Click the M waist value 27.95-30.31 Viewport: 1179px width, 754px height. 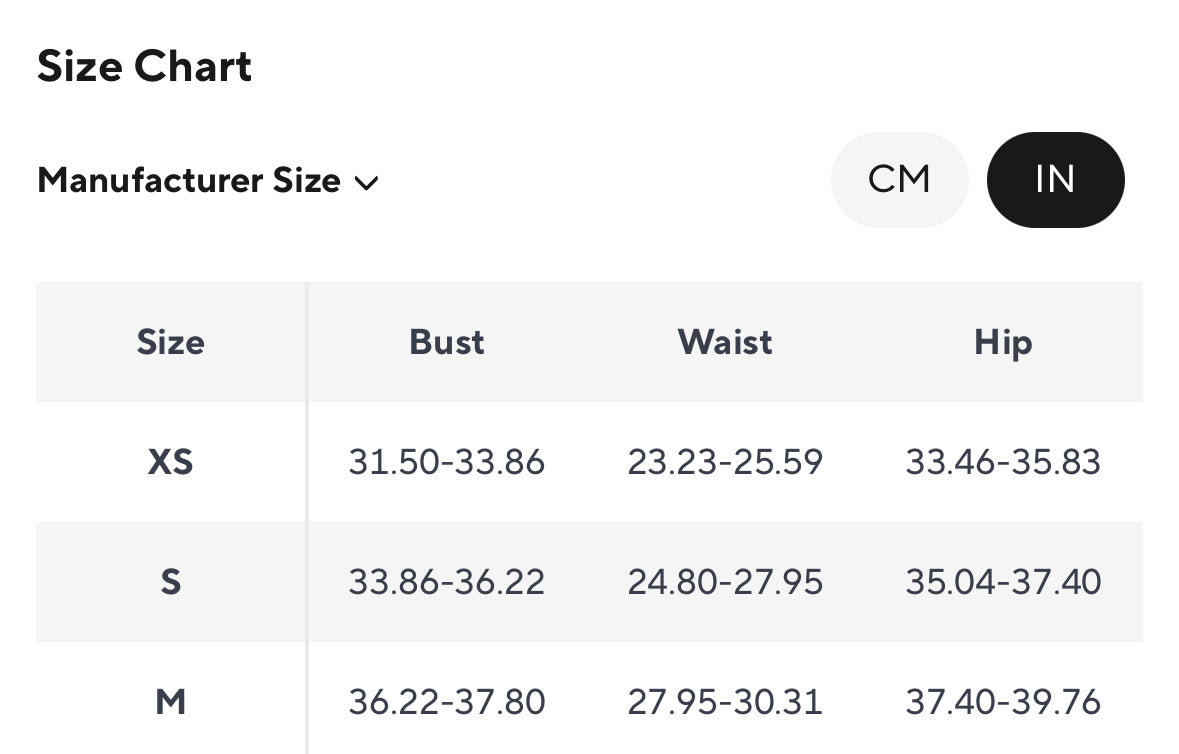tap(725, 702)
